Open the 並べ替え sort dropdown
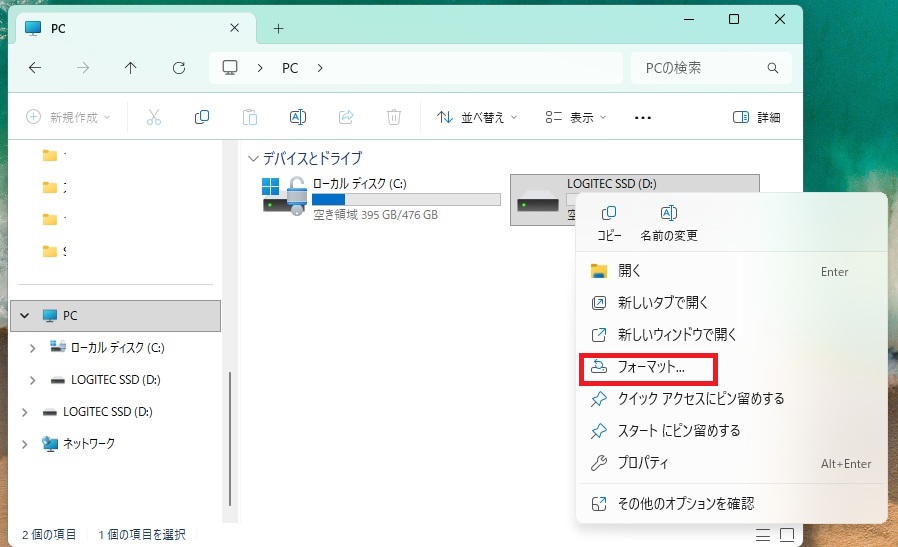The width and height of the screenshot is (898, 547). [x=477, y=117]
